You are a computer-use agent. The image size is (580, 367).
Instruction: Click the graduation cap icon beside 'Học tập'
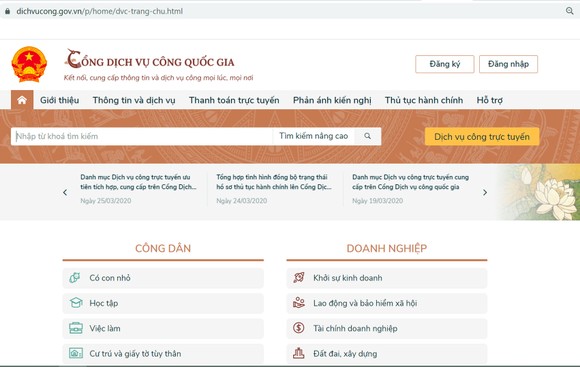pos(76,303)
